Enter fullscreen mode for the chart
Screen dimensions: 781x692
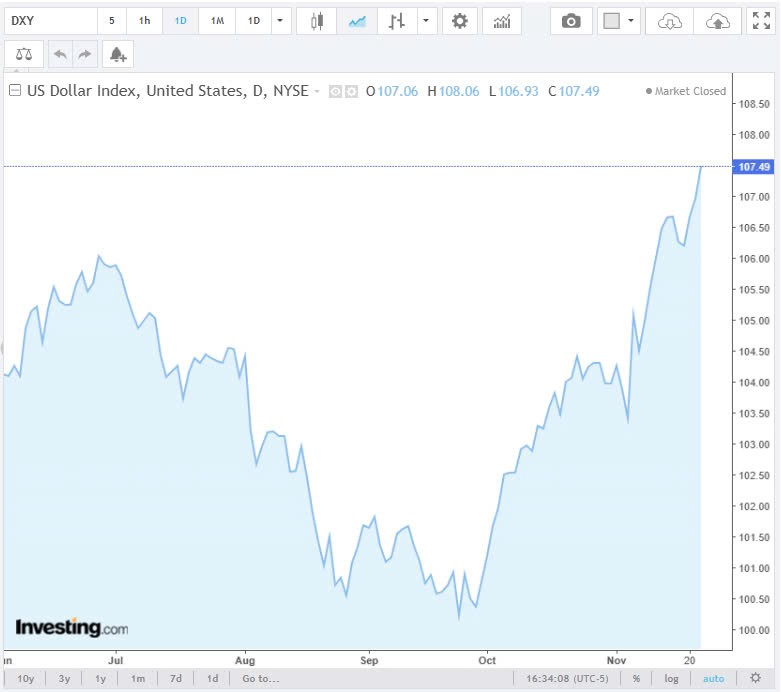(760, 21)
